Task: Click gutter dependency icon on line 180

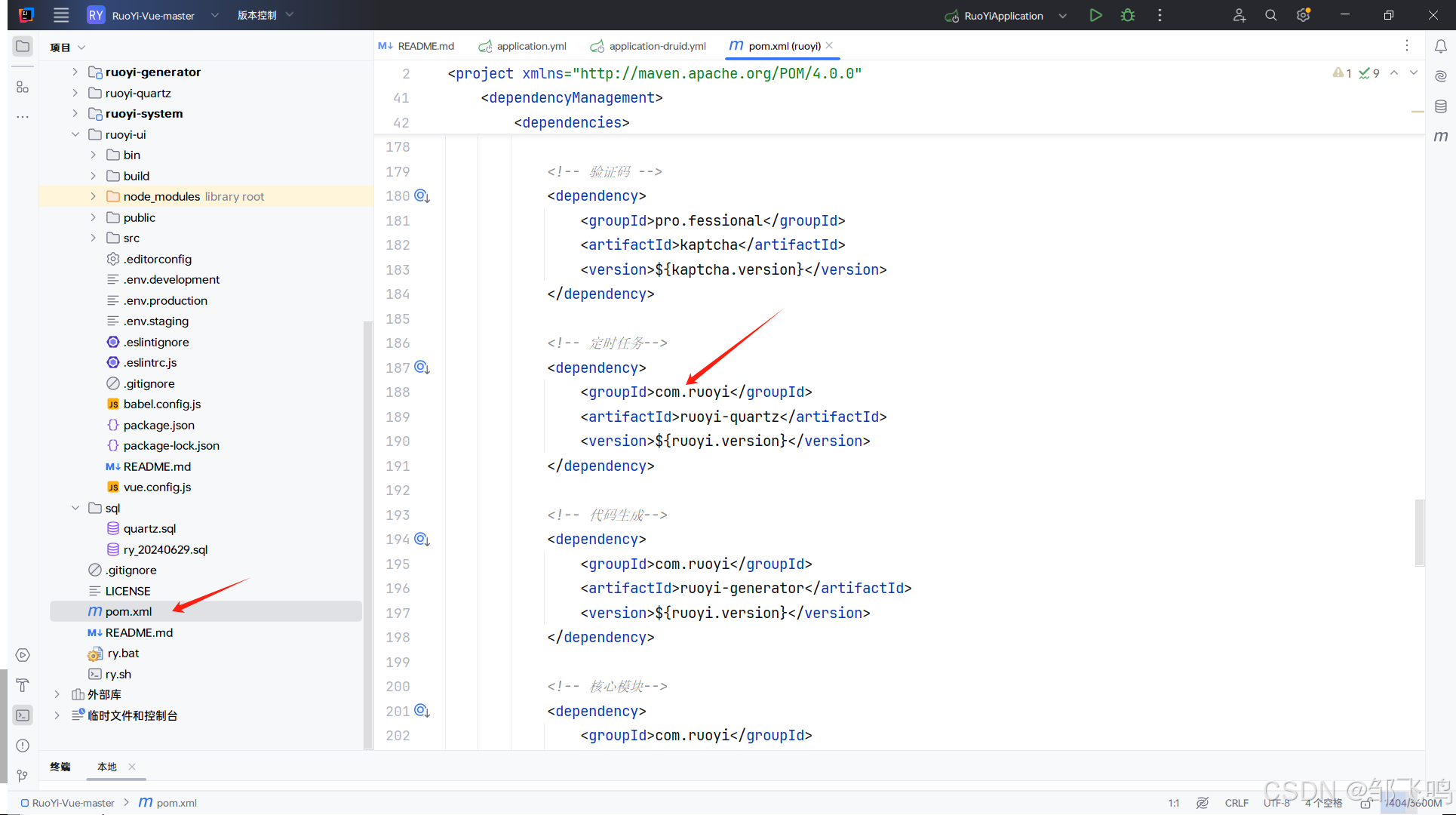Action: [422, 196]
